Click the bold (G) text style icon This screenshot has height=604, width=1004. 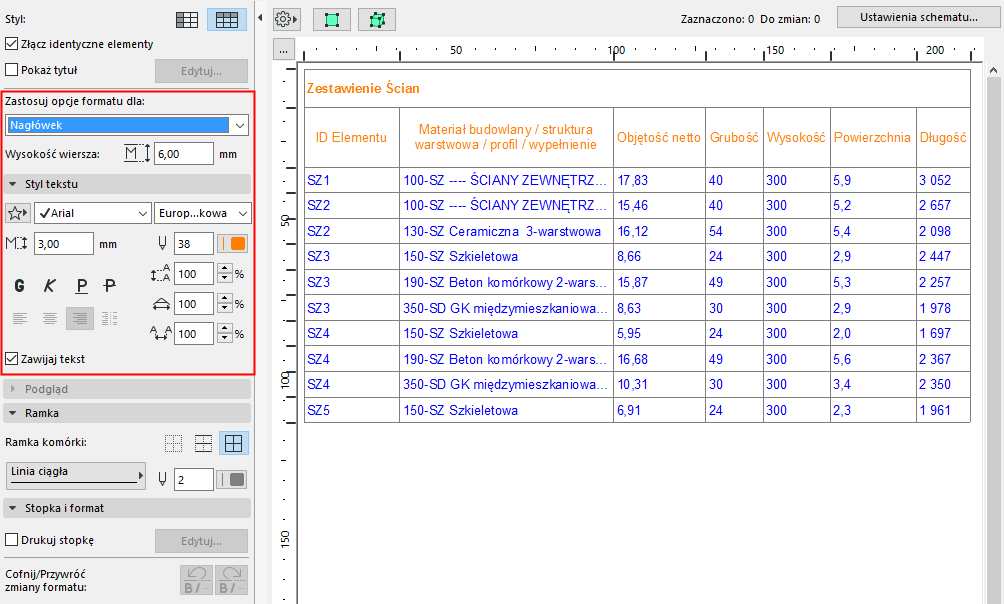(19, 285)
